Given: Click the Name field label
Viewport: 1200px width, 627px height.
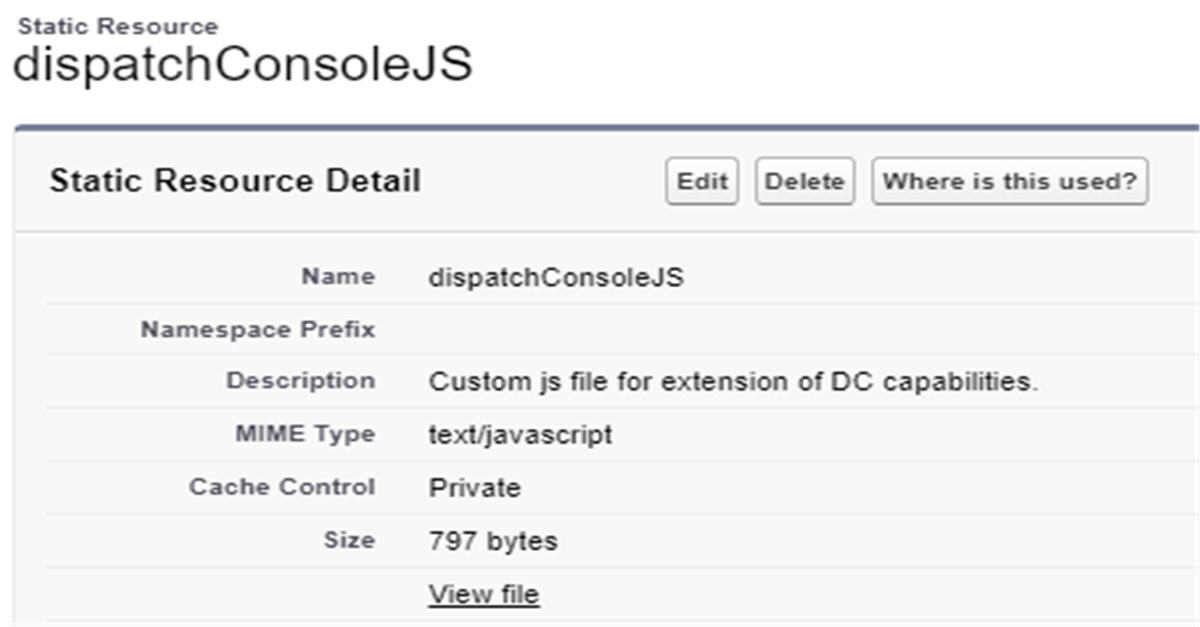Looking at the screenshot, I should coord(338,277).
